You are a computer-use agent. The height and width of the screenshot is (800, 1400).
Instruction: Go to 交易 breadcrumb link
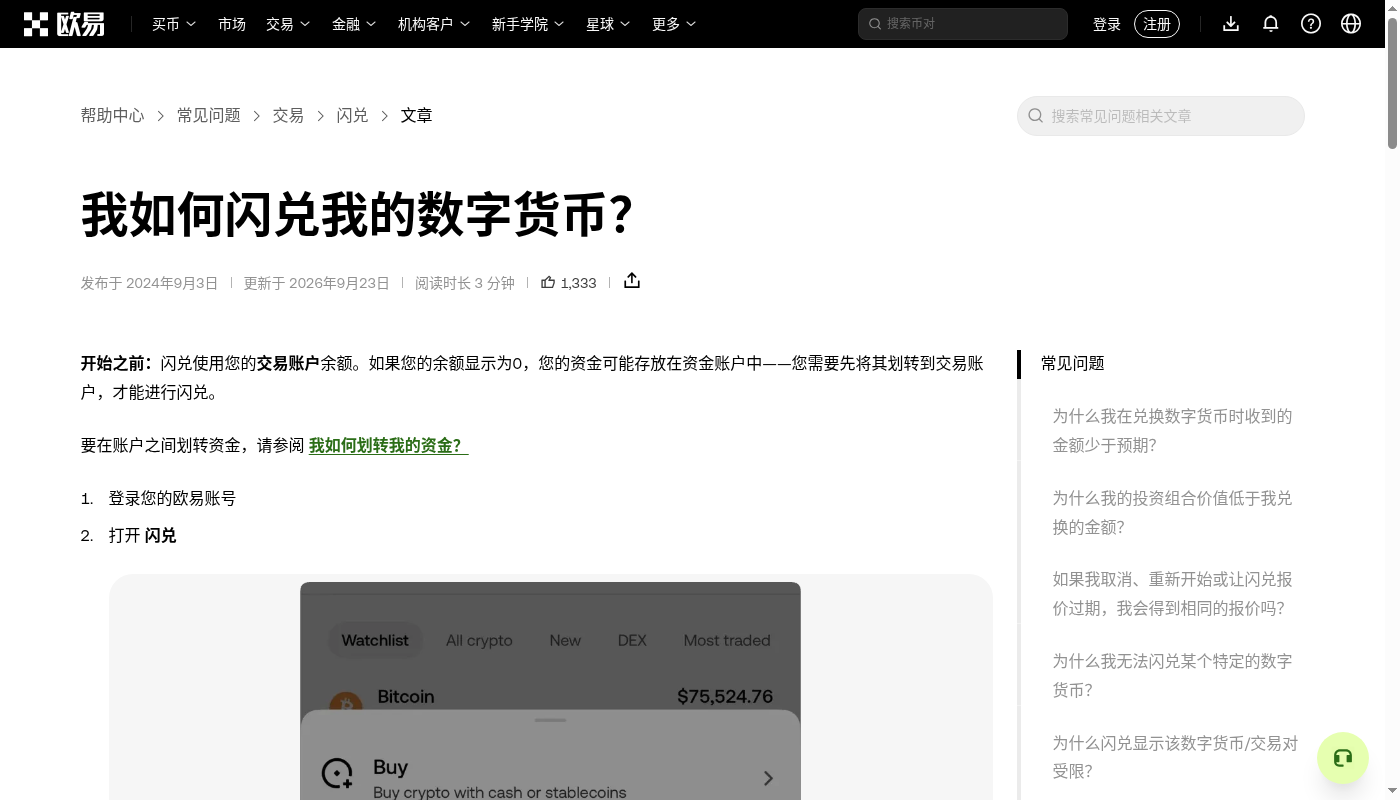pyautogui.click(x=288, y=116)
